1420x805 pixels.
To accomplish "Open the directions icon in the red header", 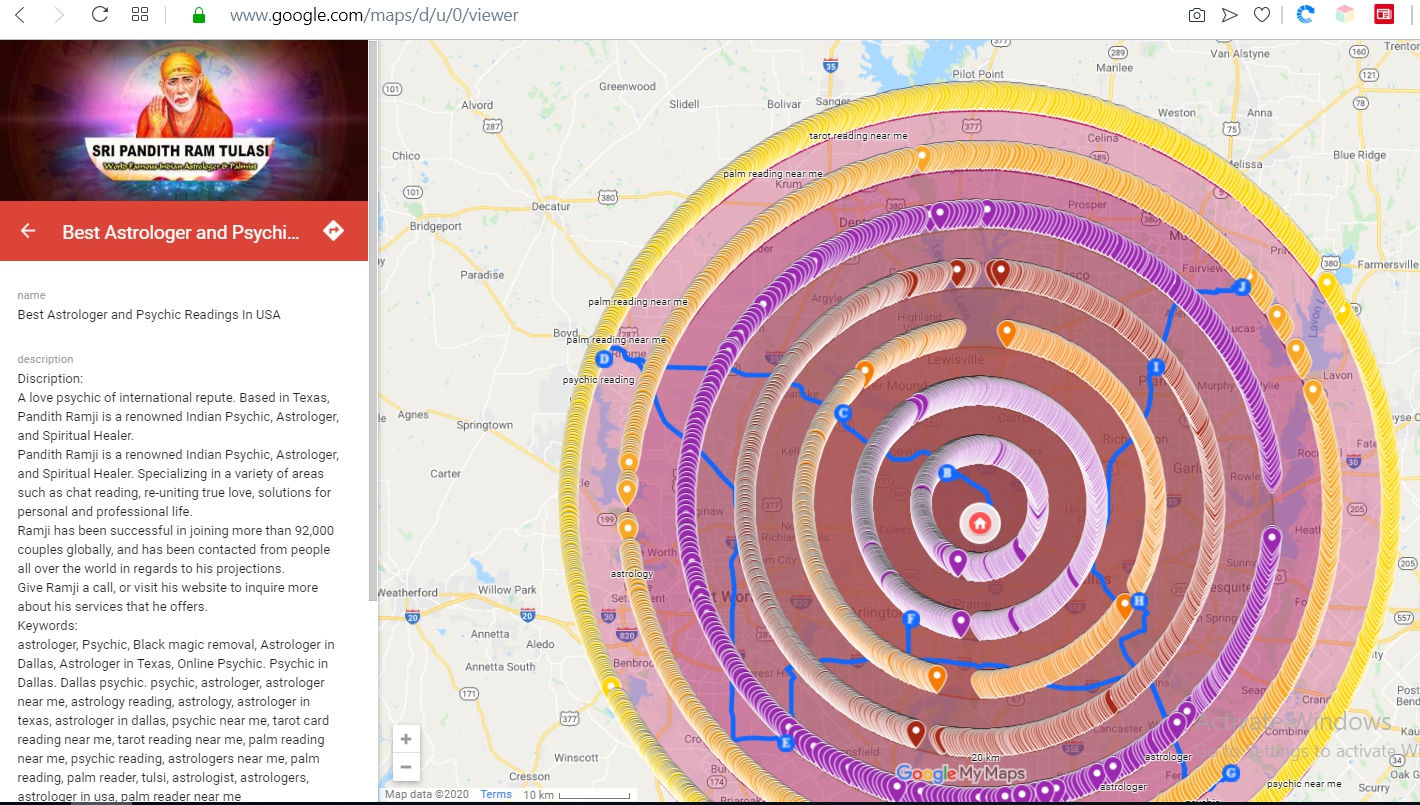I will (333, 230).
